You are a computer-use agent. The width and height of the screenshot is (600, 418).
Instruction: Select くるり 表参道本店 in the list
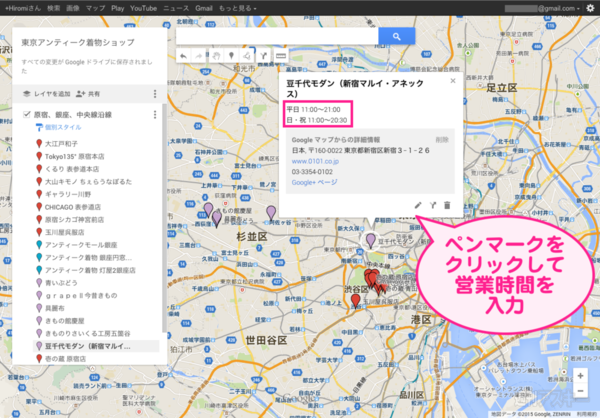(x=72, y=169)
